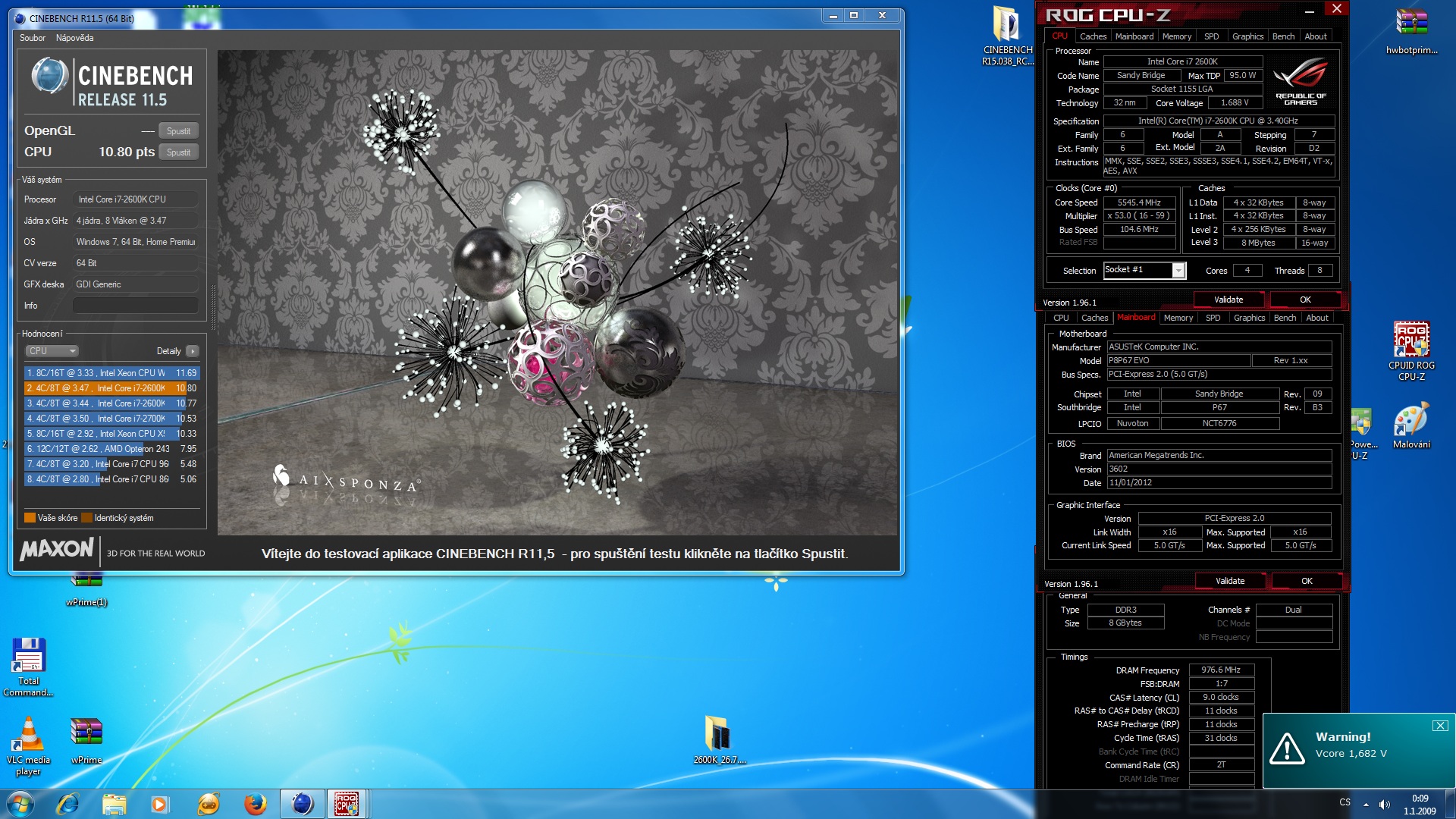Dismiss the Vcore warning popup
This screenshot has width=1456, height=819.
[1439, 726]
